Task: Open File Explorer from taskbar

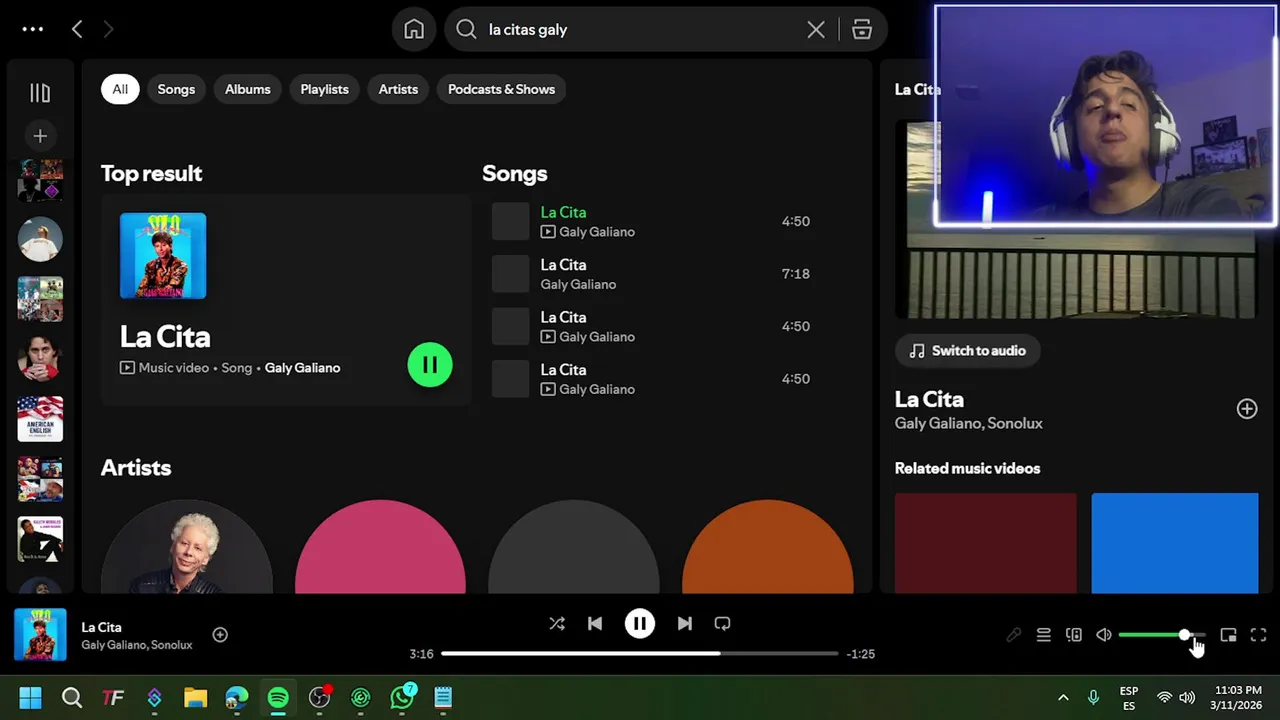Action: coord(195,698)
